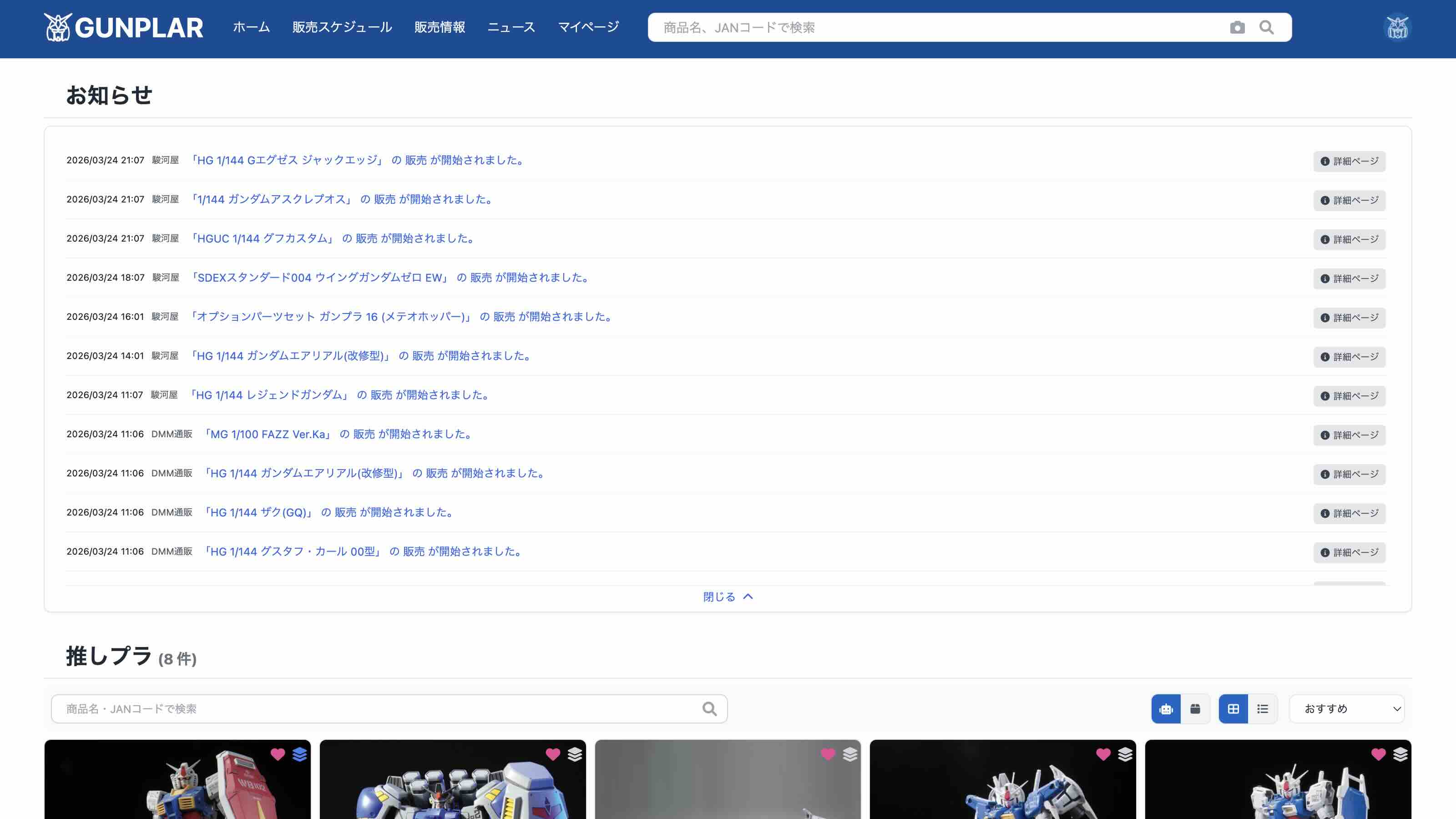Open 詳細ページ for グフカスタム notice

tap(1349, 239)
